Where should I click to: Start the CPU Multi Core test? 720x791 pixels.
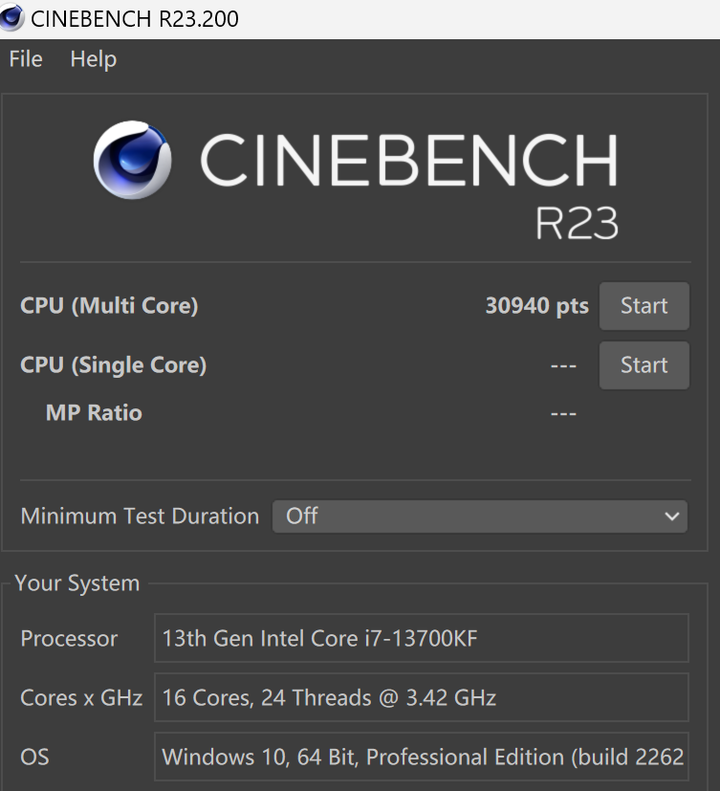click(644, 306)
